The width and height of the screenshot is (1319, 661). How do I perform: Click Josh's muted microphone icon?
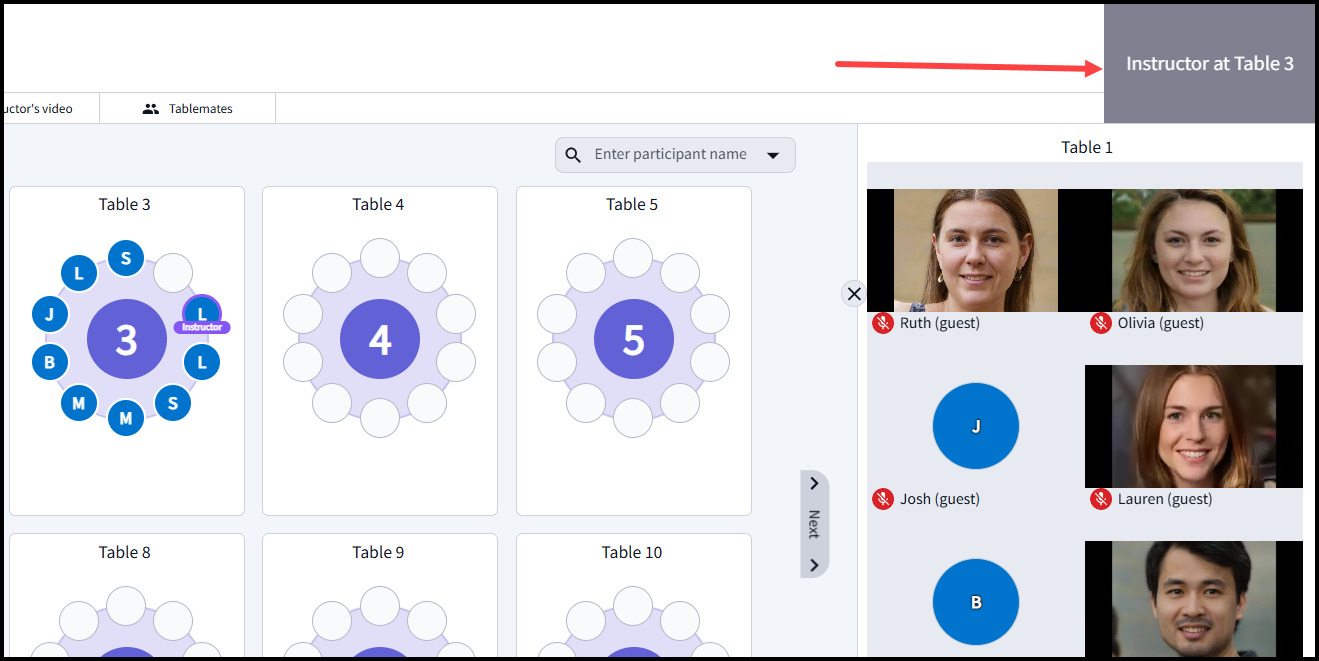pyautogui.click(x=882, y=499)
